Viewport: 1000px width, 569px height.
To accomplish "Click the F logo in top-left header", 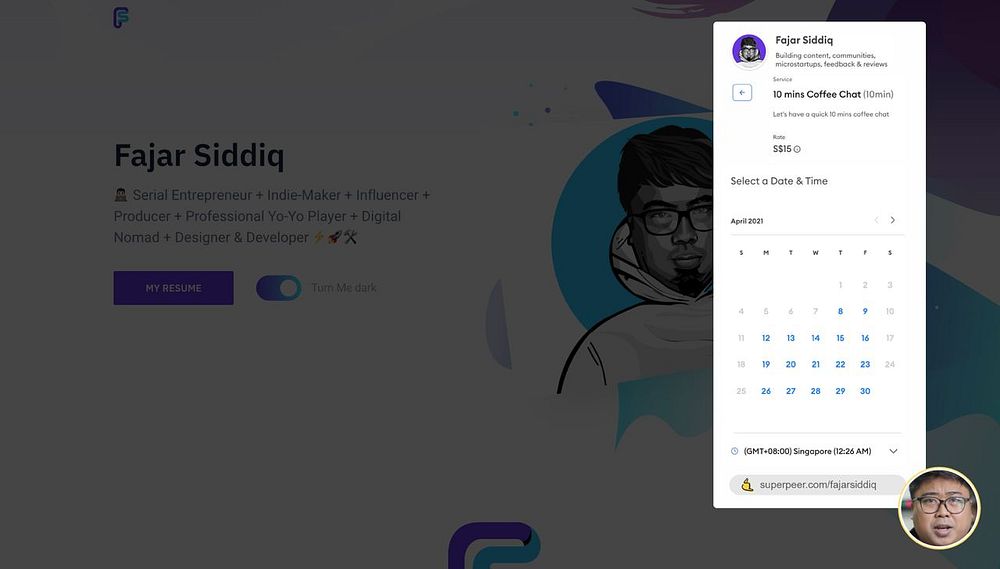I will coord(121,18).
